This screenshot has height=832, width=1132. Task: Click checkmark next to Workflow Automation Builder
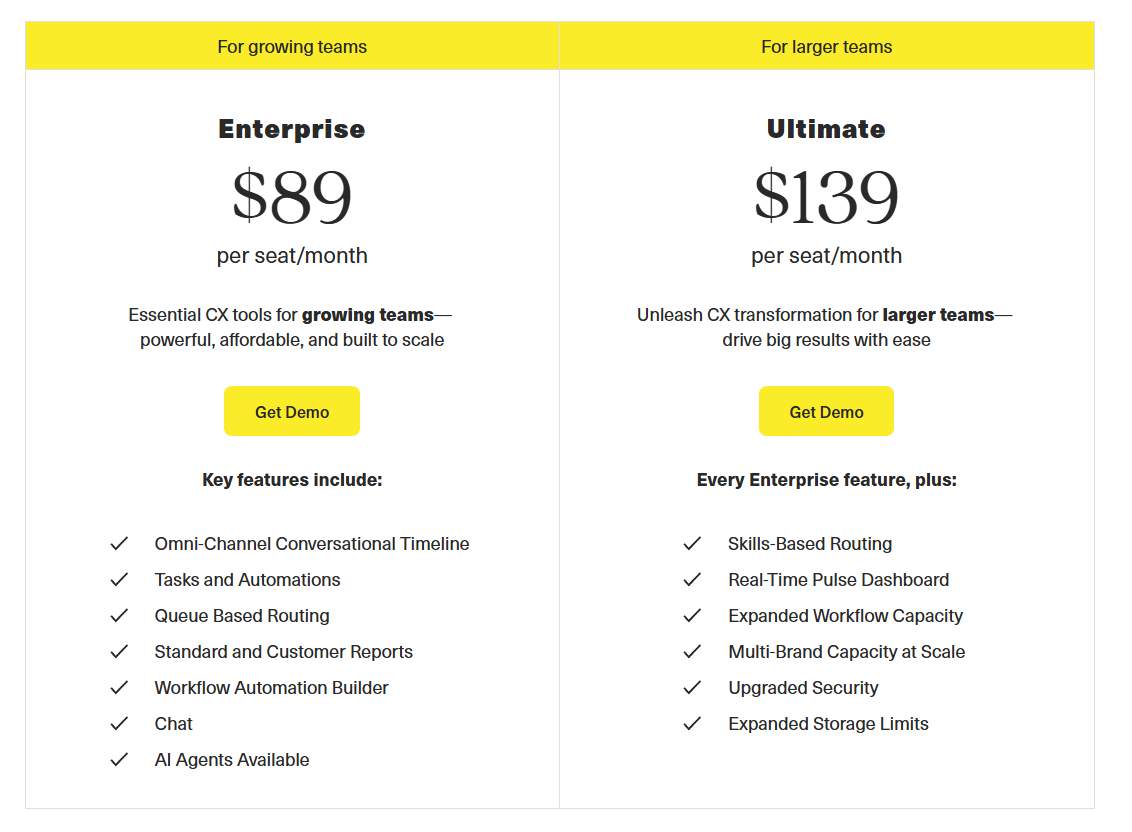click(119, 688)
